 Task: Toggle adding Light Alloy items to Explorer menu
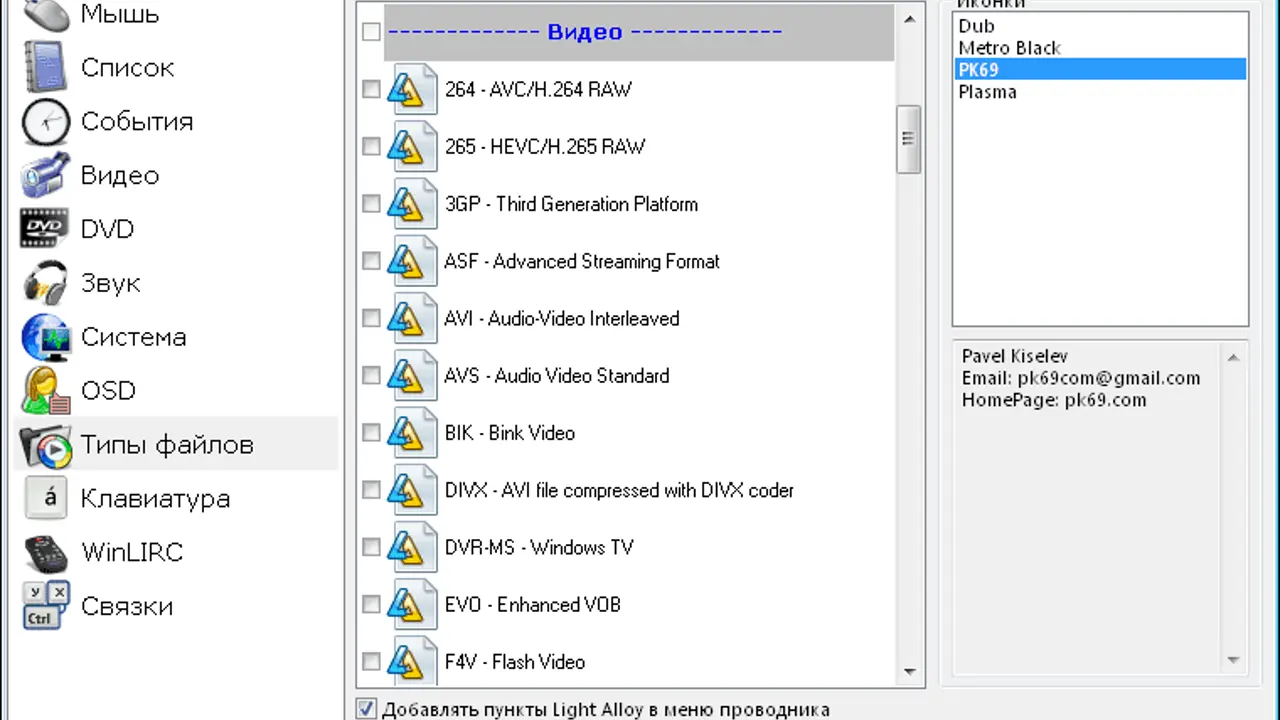pyautogui.click(x=367, y=710)
